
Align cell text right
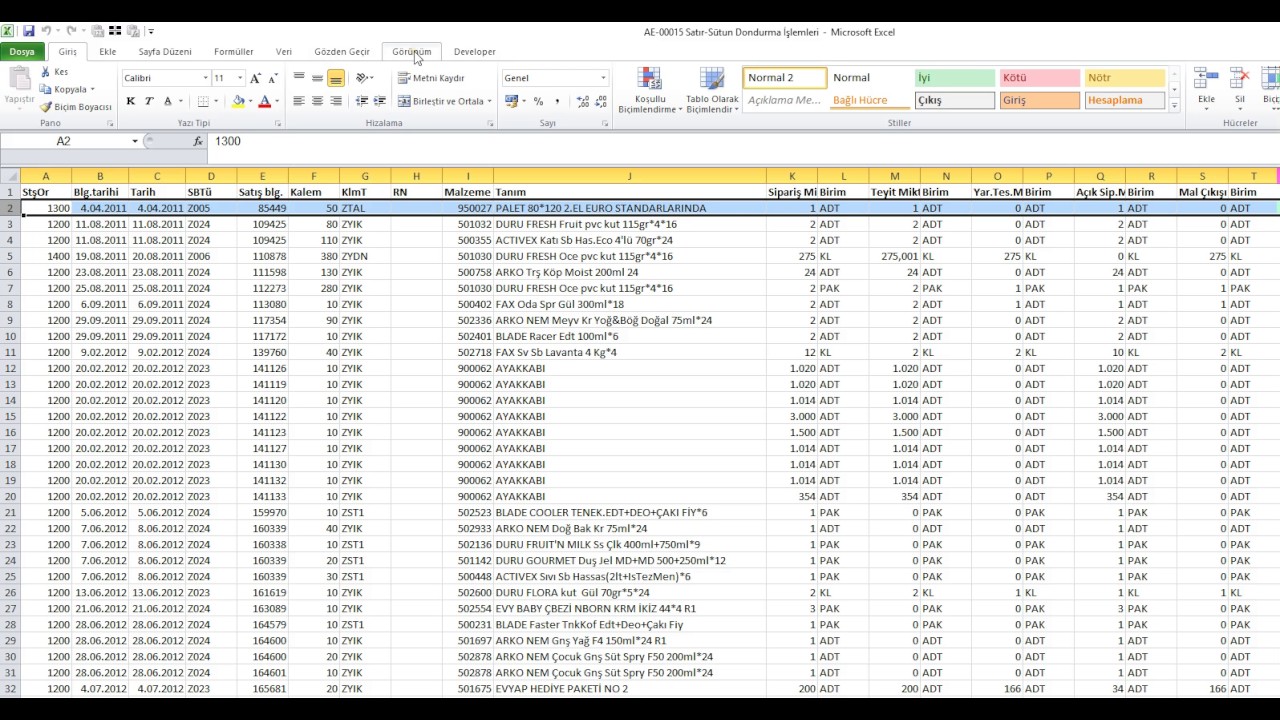tap(336, 101)
